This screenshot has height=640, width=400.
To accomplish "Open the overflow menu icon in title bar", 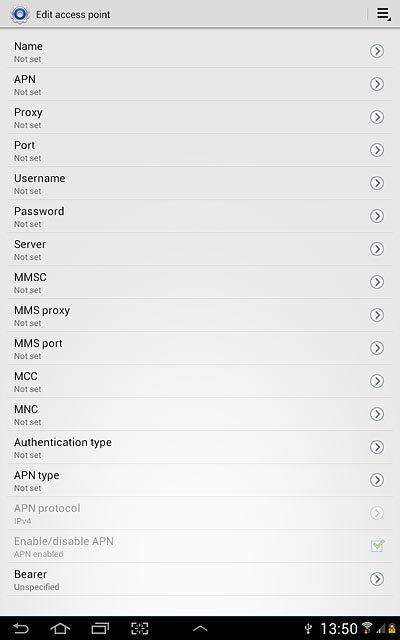I will pyautogui.click(x=383, y=14).
